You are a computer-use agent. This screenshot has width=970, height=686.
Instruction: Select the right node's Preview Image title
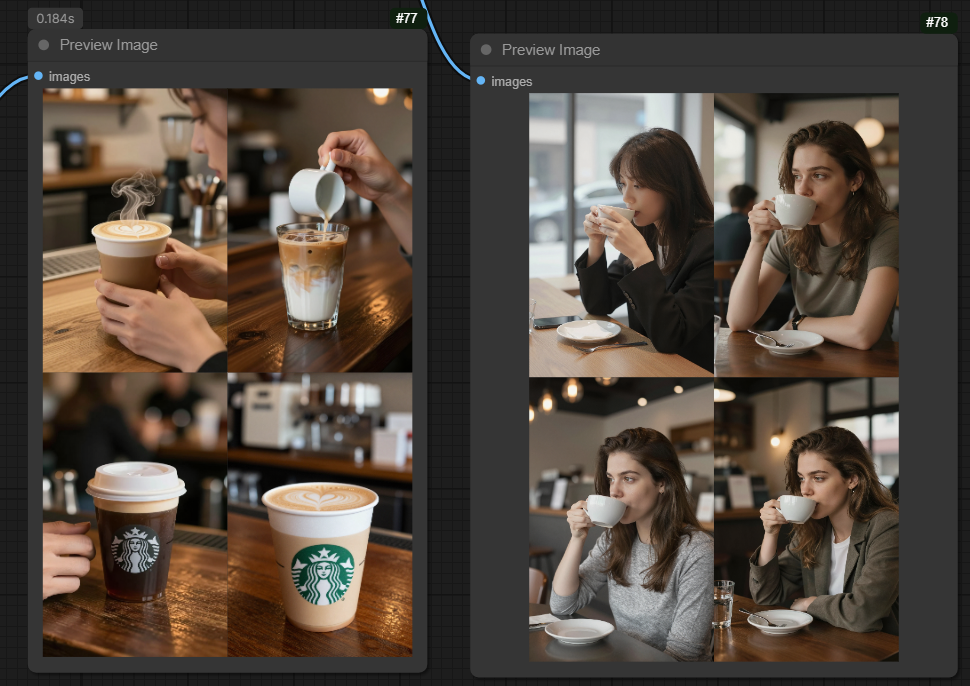[x=550, y=50]
